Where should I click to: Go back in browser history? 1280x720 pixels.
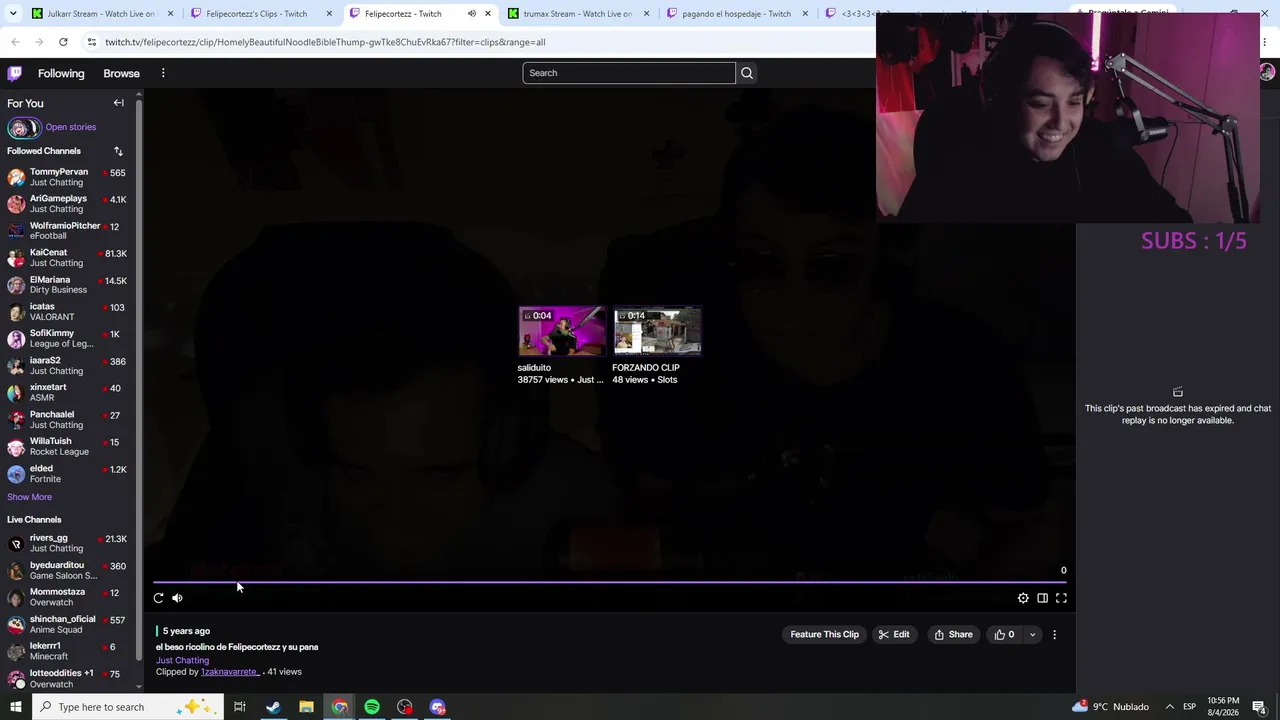15,42
